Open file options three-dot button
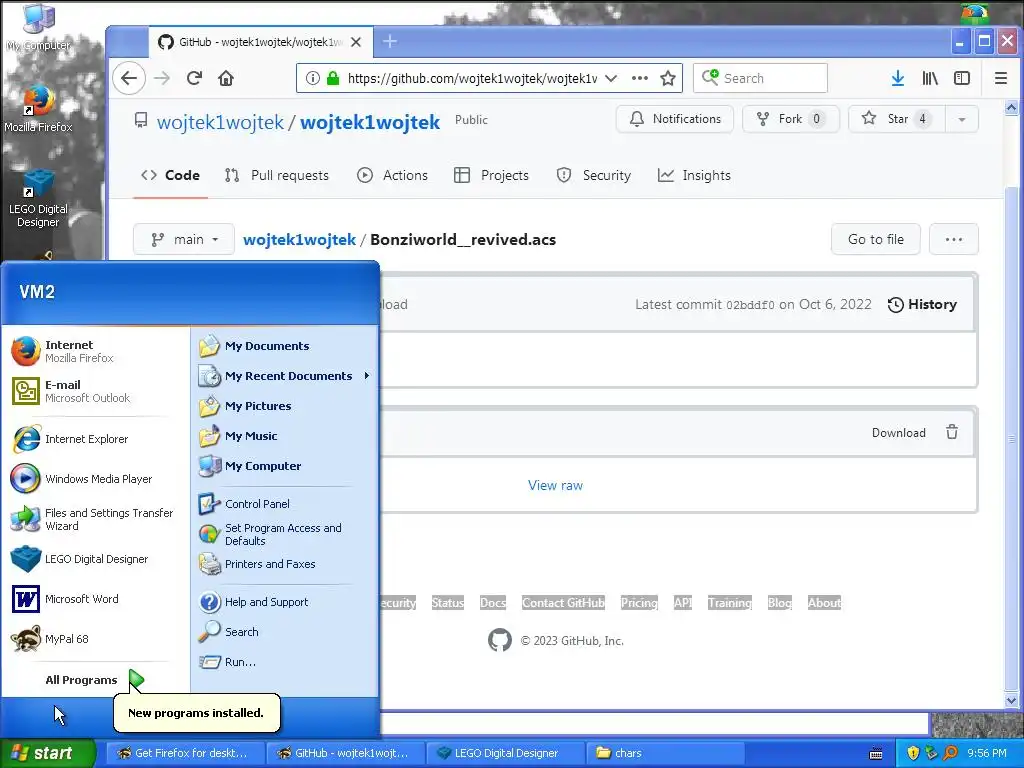Image resolution: width=1024 pixels, height=768 pixels. (953, 240)
